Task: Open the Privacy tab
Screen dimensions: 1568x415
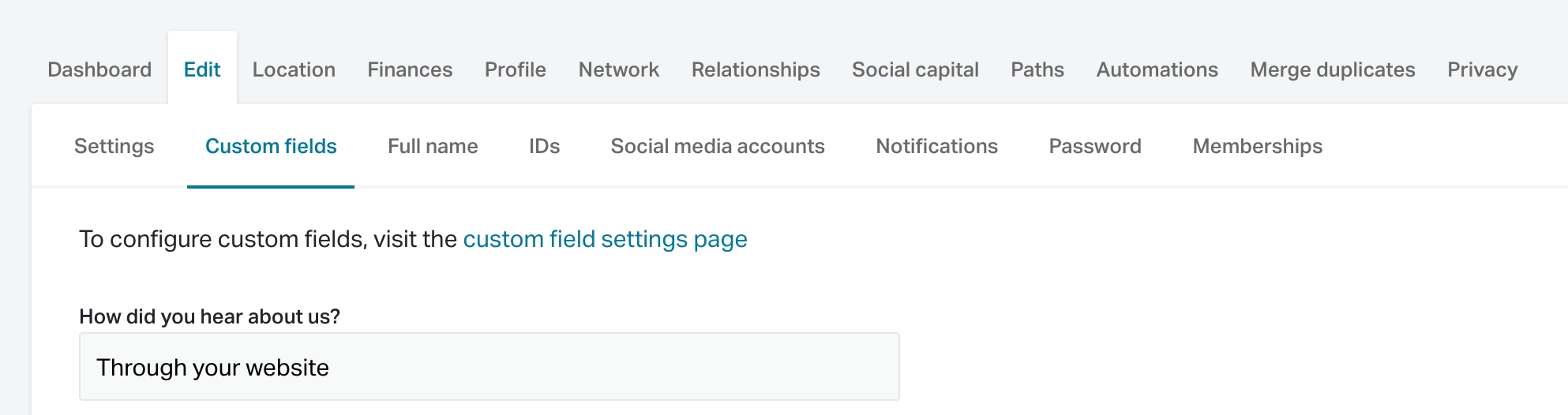Action: (1482, 69)
